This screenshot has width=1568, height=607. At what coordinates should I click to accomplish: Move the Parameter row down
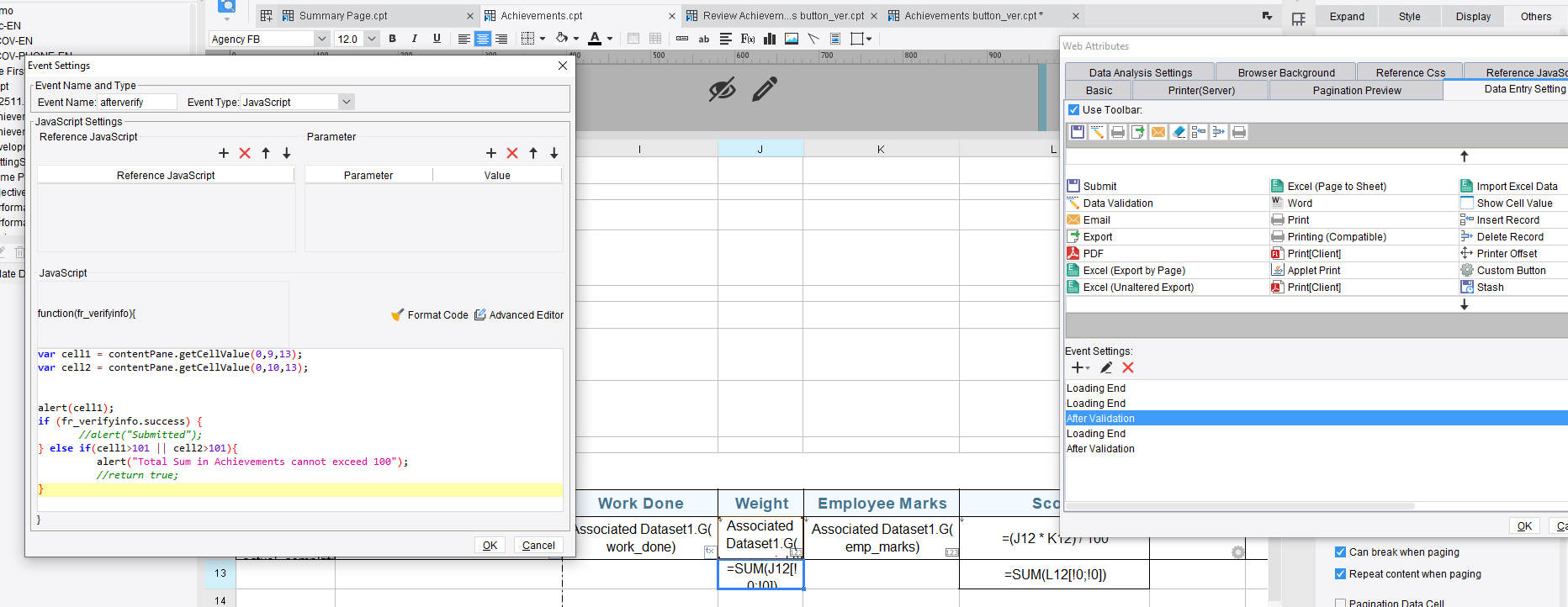click(554, 153)
